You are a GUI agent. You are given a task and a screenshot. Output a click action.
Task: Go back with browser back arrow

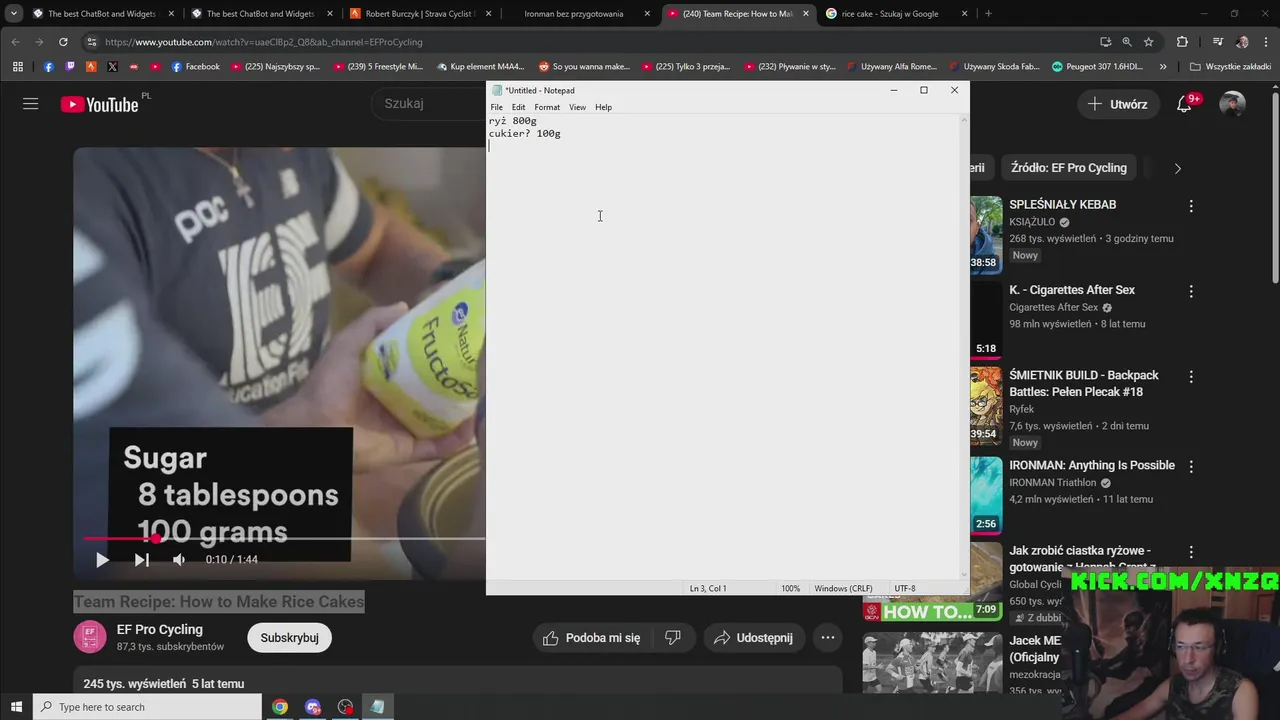pyautogui.click(x=15, y=42)
